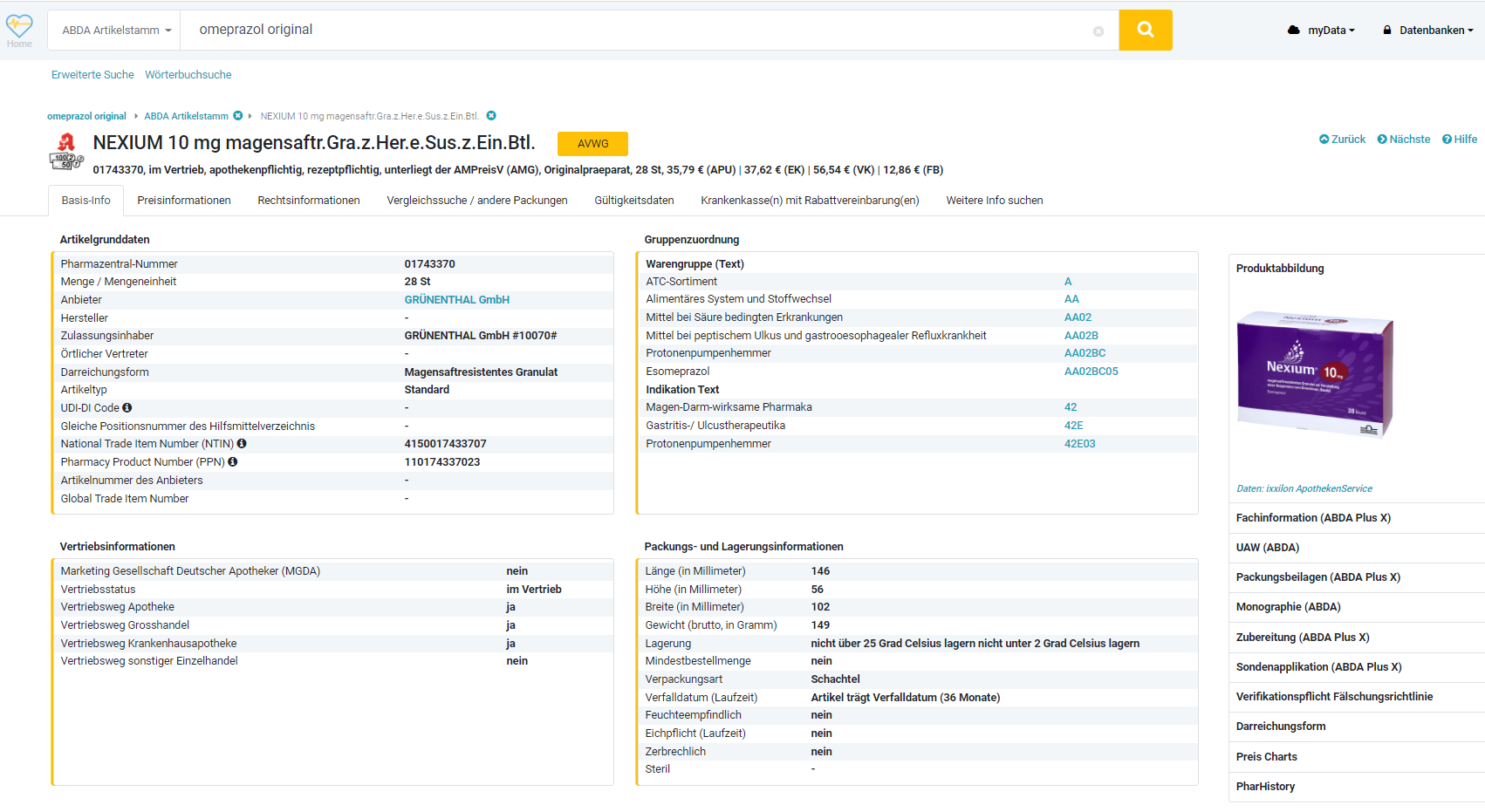This screenshot has width=1485, height=812.
Task: Click the yellow AVWG badge button
Action: pos(592,144)
